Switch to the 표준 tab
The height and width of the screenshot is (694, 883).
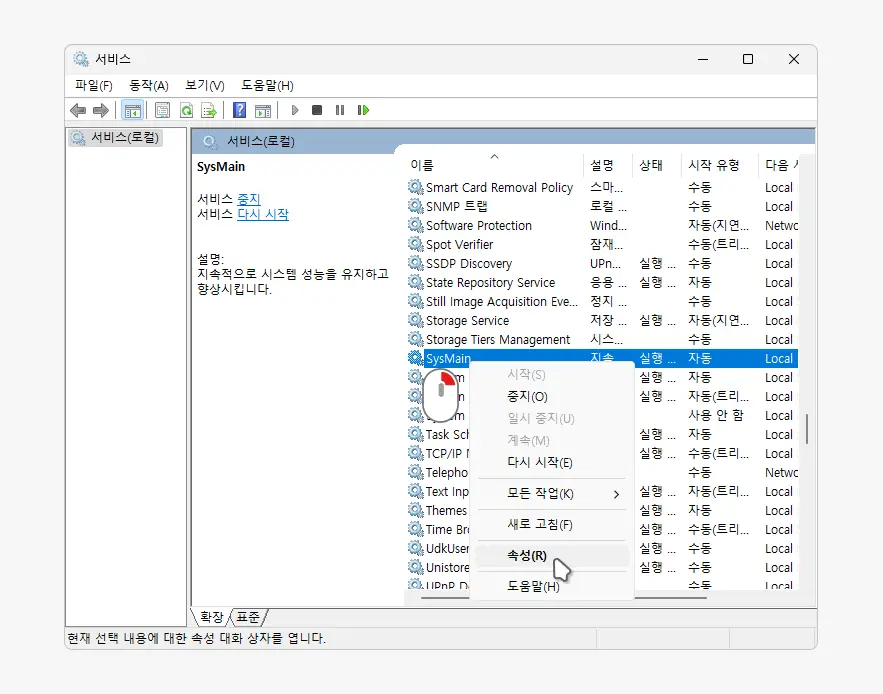point(246,617)
